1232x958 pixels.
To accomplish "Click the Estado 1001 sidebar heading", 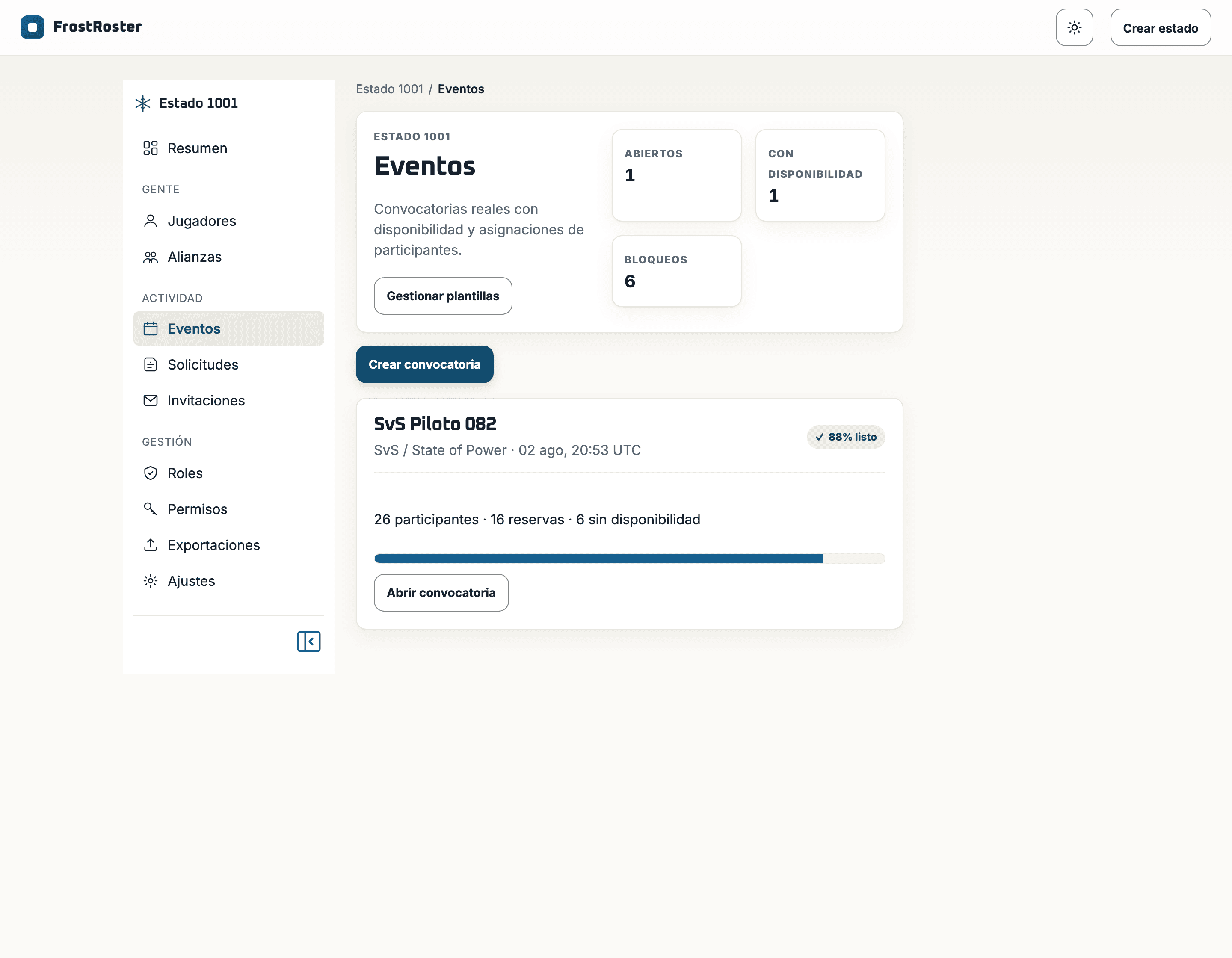I will coord(198,103).
